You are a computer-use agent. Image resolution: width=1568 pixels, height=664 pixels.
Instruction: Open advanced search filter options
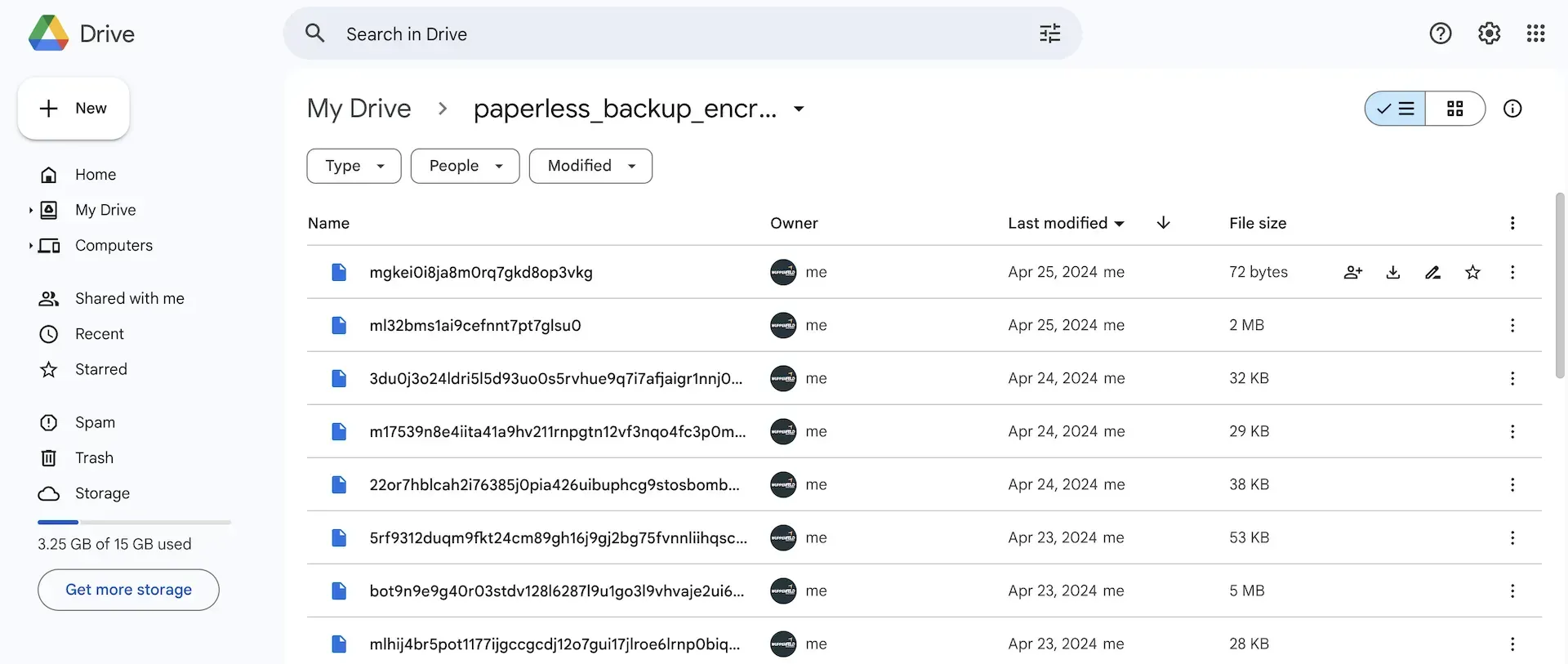[1049, 33]
